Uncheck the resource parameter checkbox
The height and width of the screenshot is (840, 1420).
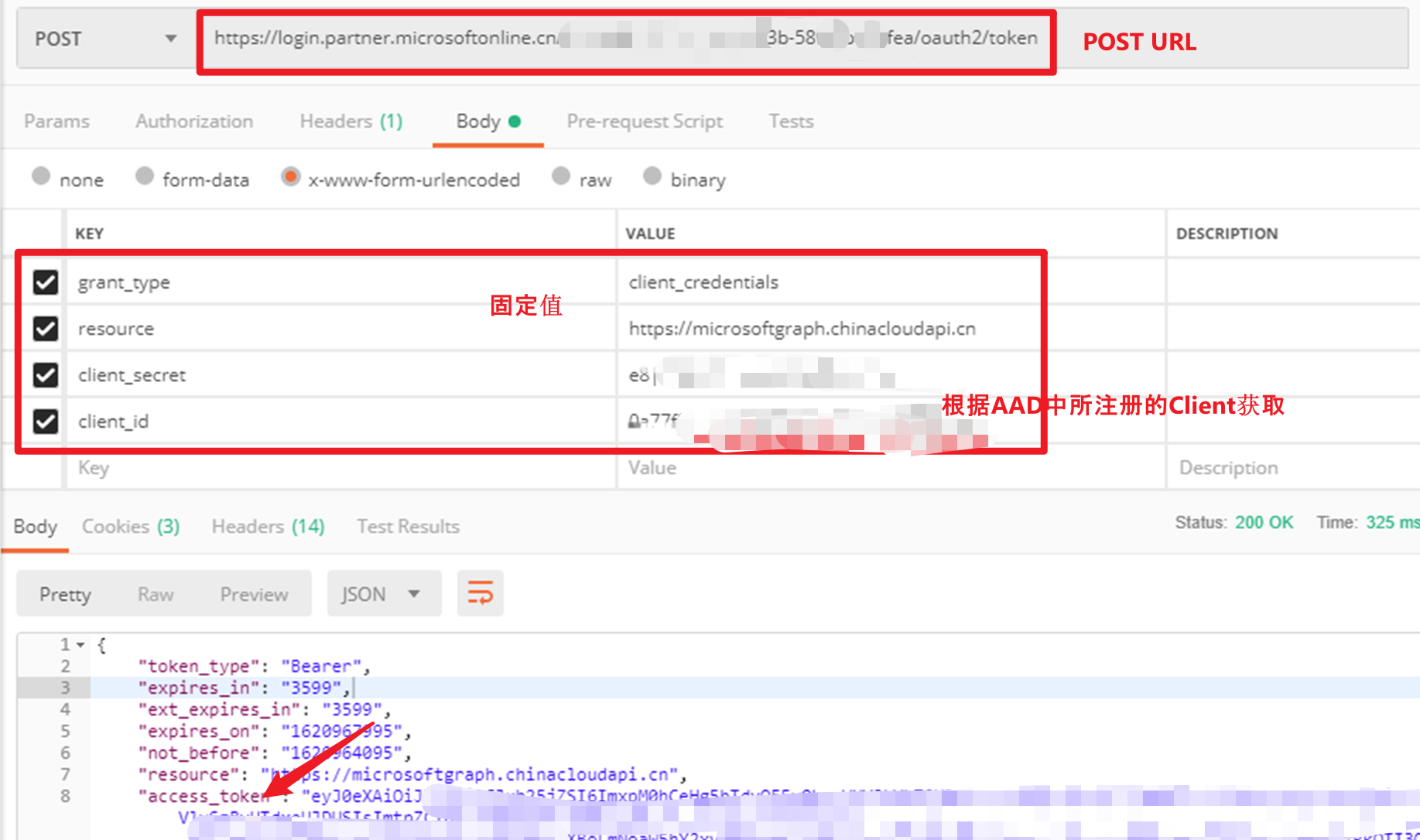pos(46,329)
